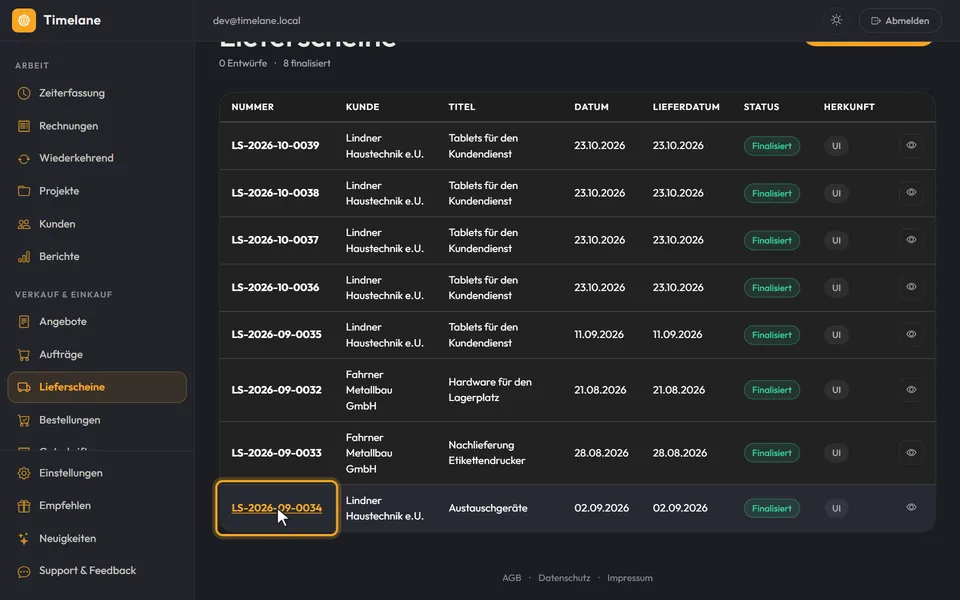Click the Neuigkeiten sparkle icon
This screenshot has width=960, height=600.
[24, 539]
